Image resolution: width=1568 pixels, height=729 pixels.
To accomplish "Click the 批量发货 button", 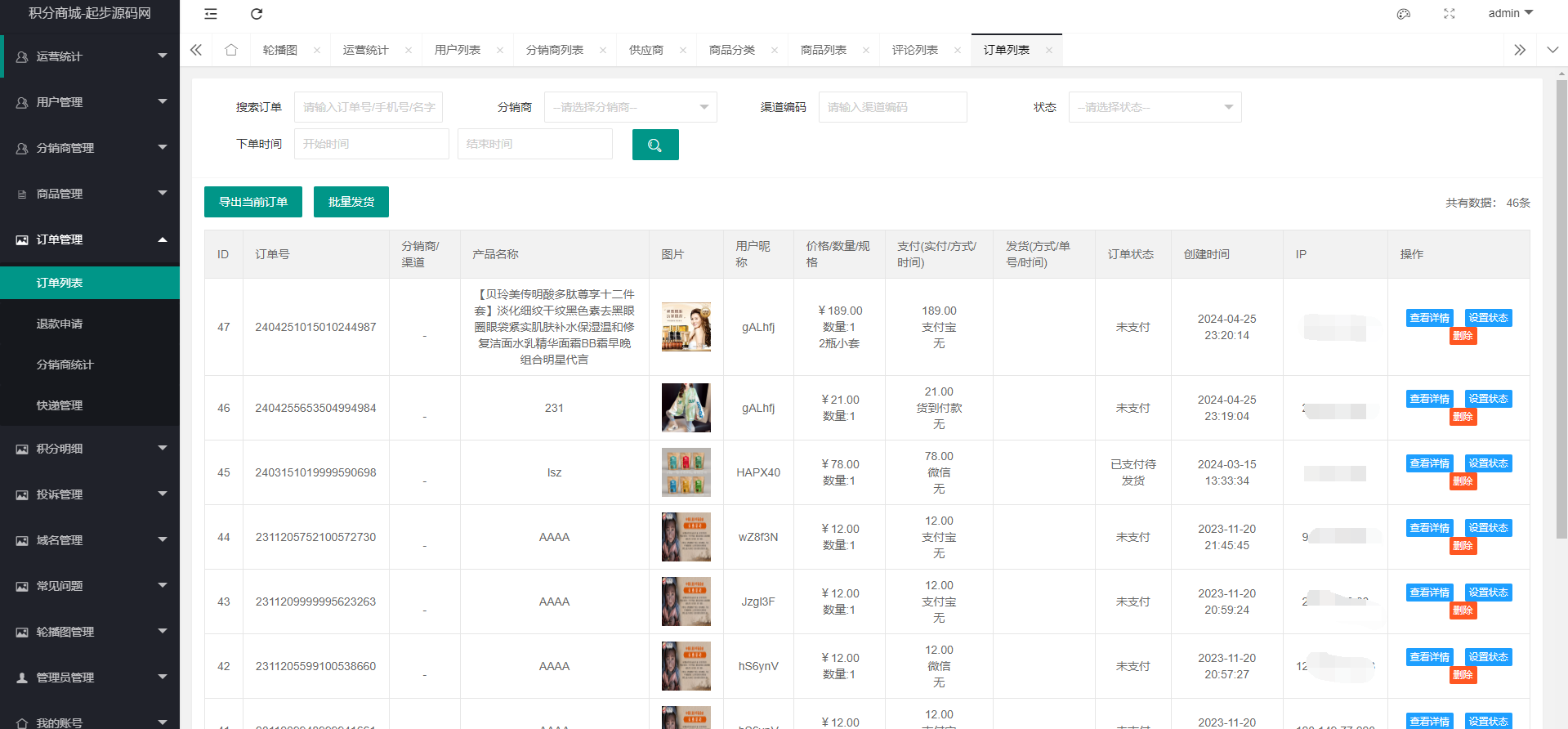I will [x=351, y=202].
